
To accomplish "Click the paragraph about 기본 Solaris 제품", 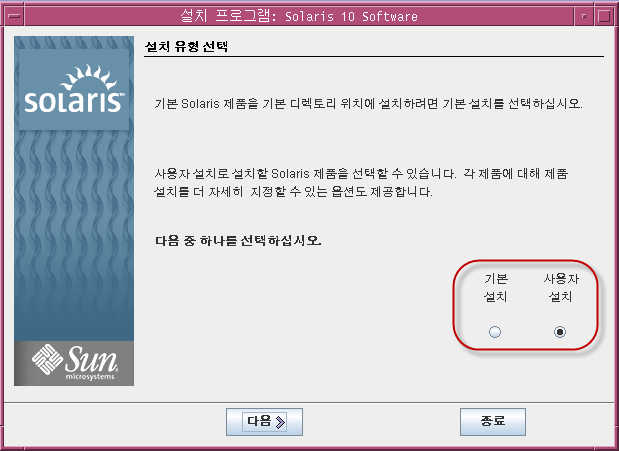I will (368, 103).
